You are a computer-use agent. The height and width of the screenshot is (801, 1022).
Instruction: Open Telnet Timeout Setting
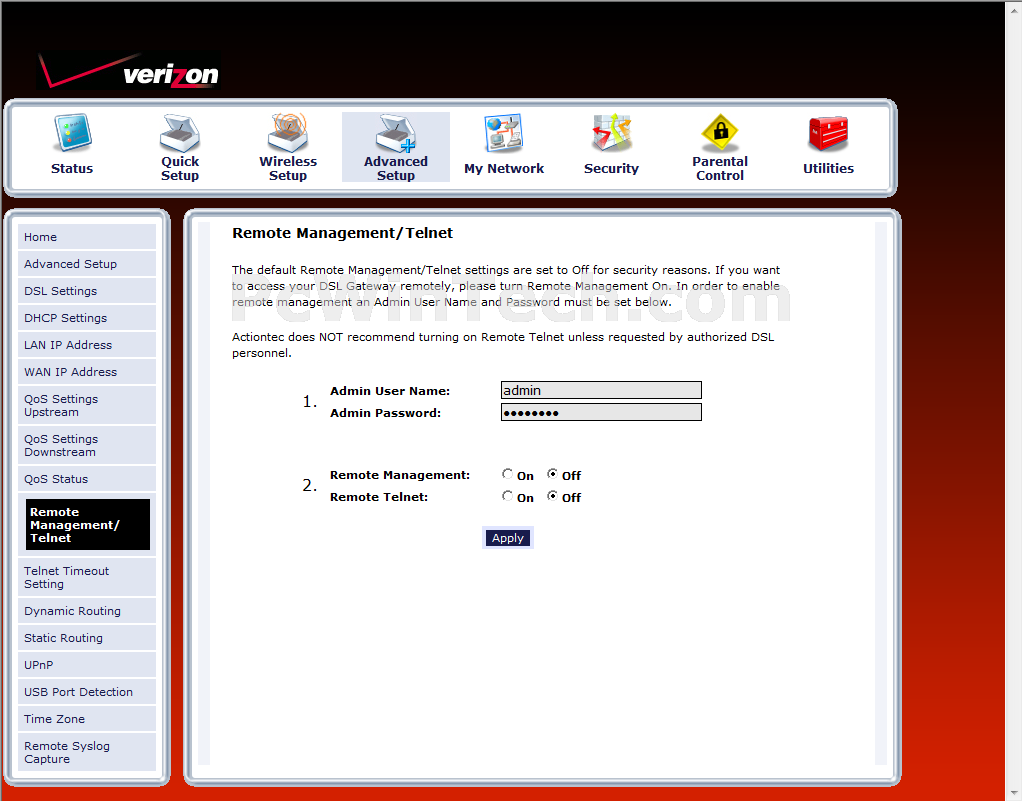87,577
